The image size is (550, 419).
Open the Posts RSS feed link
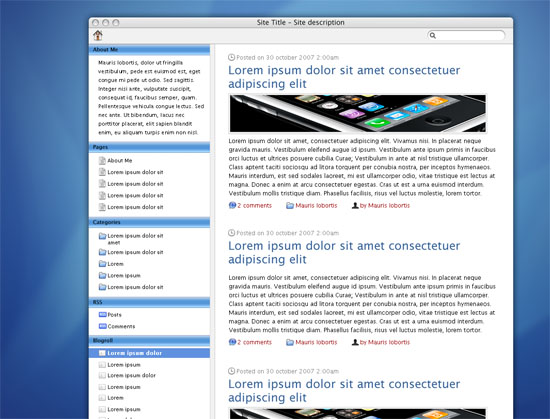tap(114, 315)
